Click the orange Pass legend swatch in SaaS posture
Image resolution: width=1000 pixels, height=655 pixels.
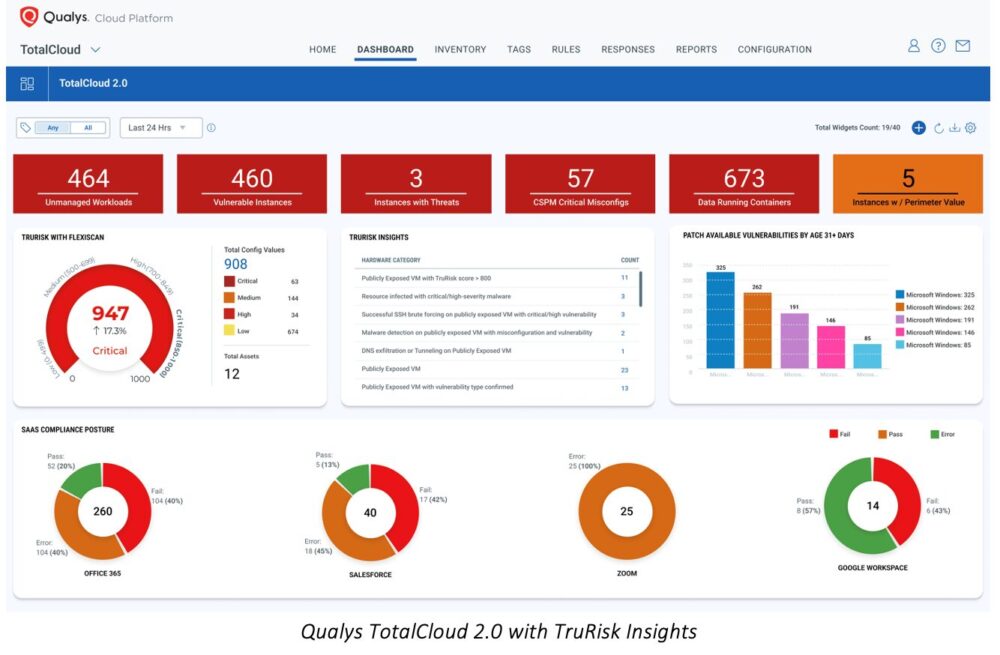click(882, 434)
